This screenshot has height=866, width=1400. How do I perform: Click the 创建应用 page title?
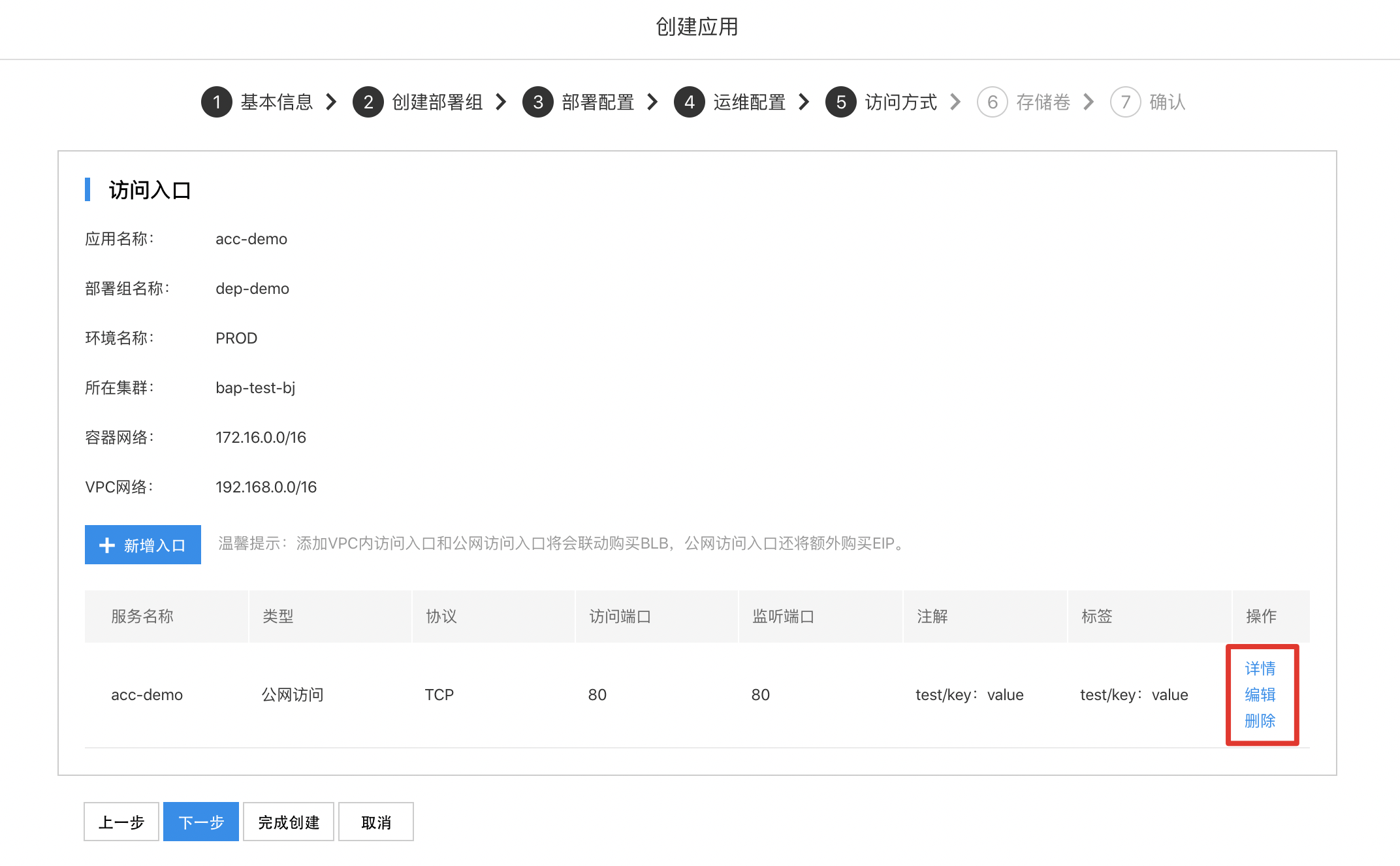697,27
